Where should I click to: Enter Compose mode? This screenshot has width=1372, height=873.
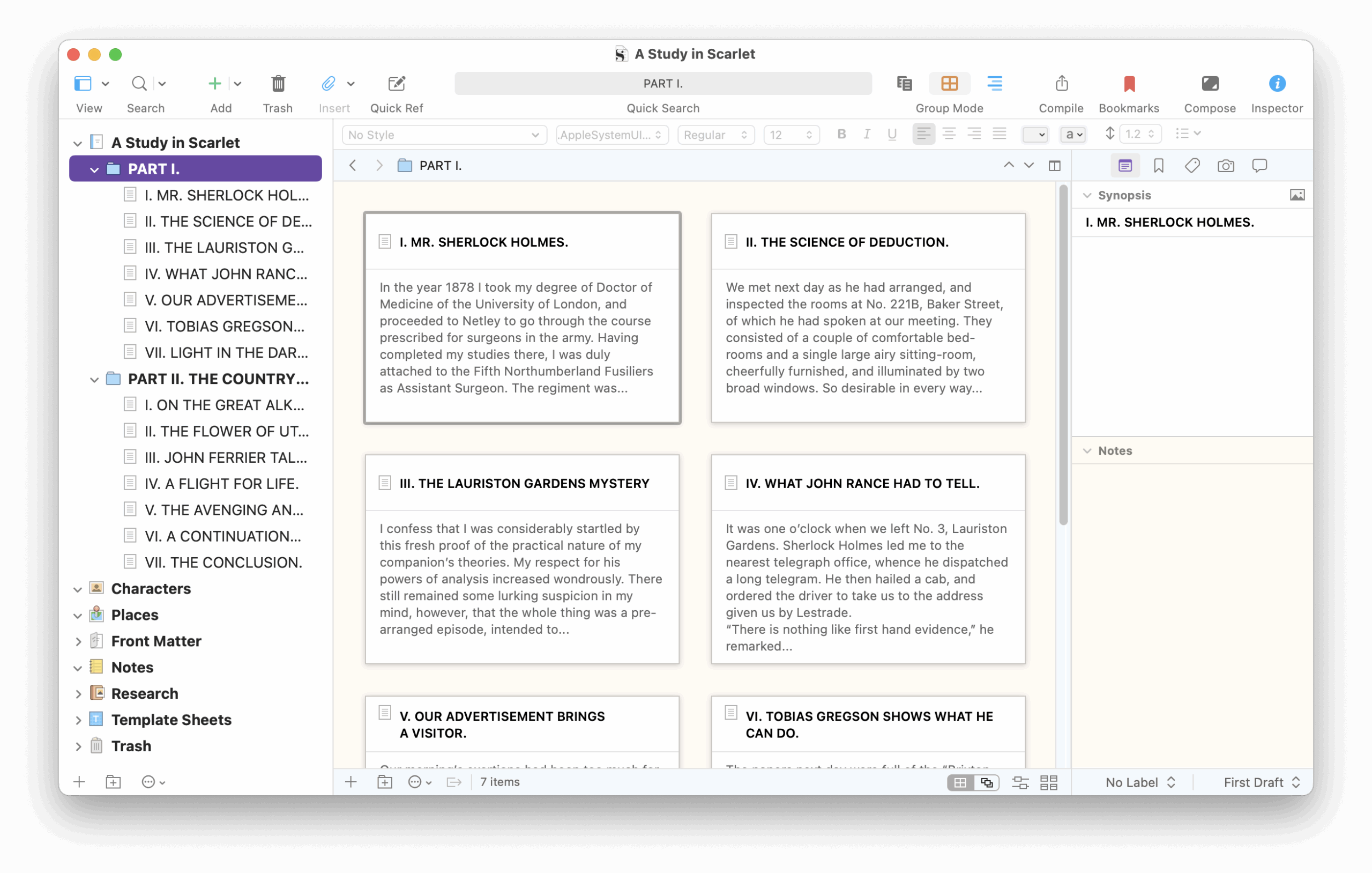[1209, 84]
